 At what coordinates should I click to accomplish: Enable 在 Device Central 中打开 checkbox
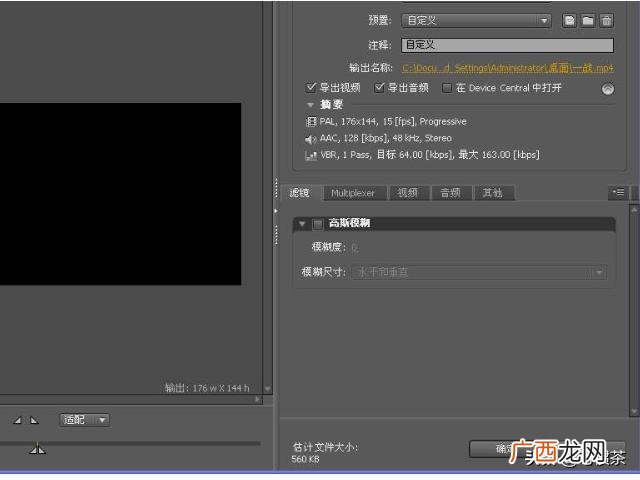447,88
